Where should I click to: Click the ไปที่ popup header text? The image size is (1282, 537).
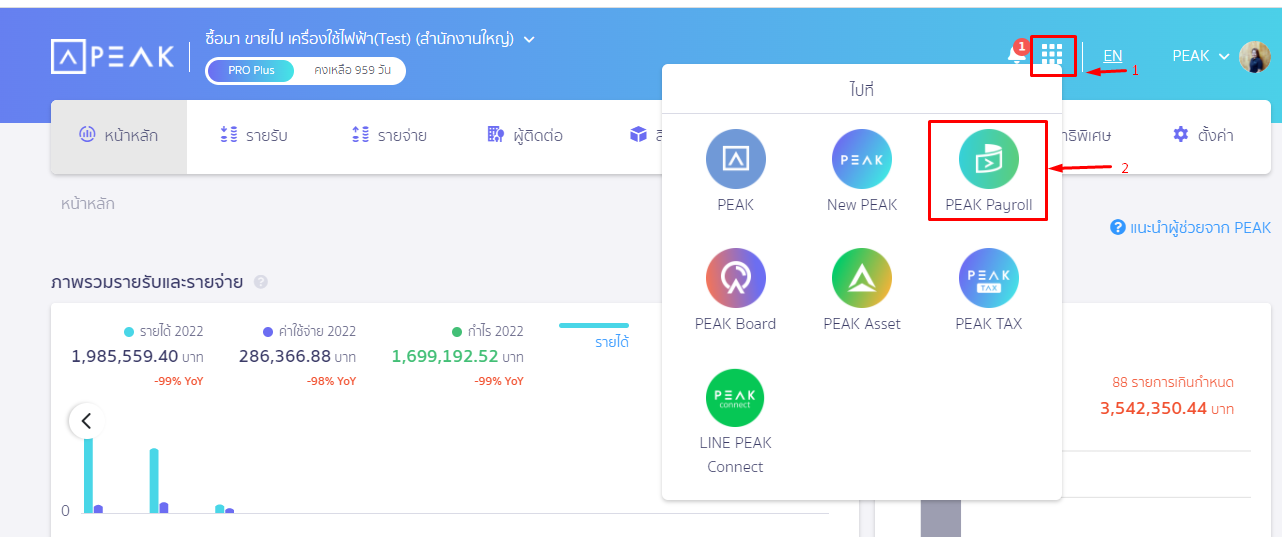(x=862, y=89)
